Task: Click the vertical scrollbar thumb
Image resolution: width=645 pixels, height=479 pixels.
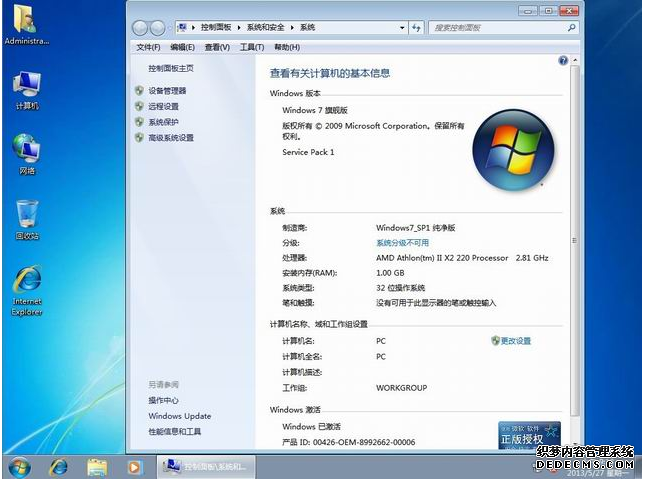Action: [575, 240]
